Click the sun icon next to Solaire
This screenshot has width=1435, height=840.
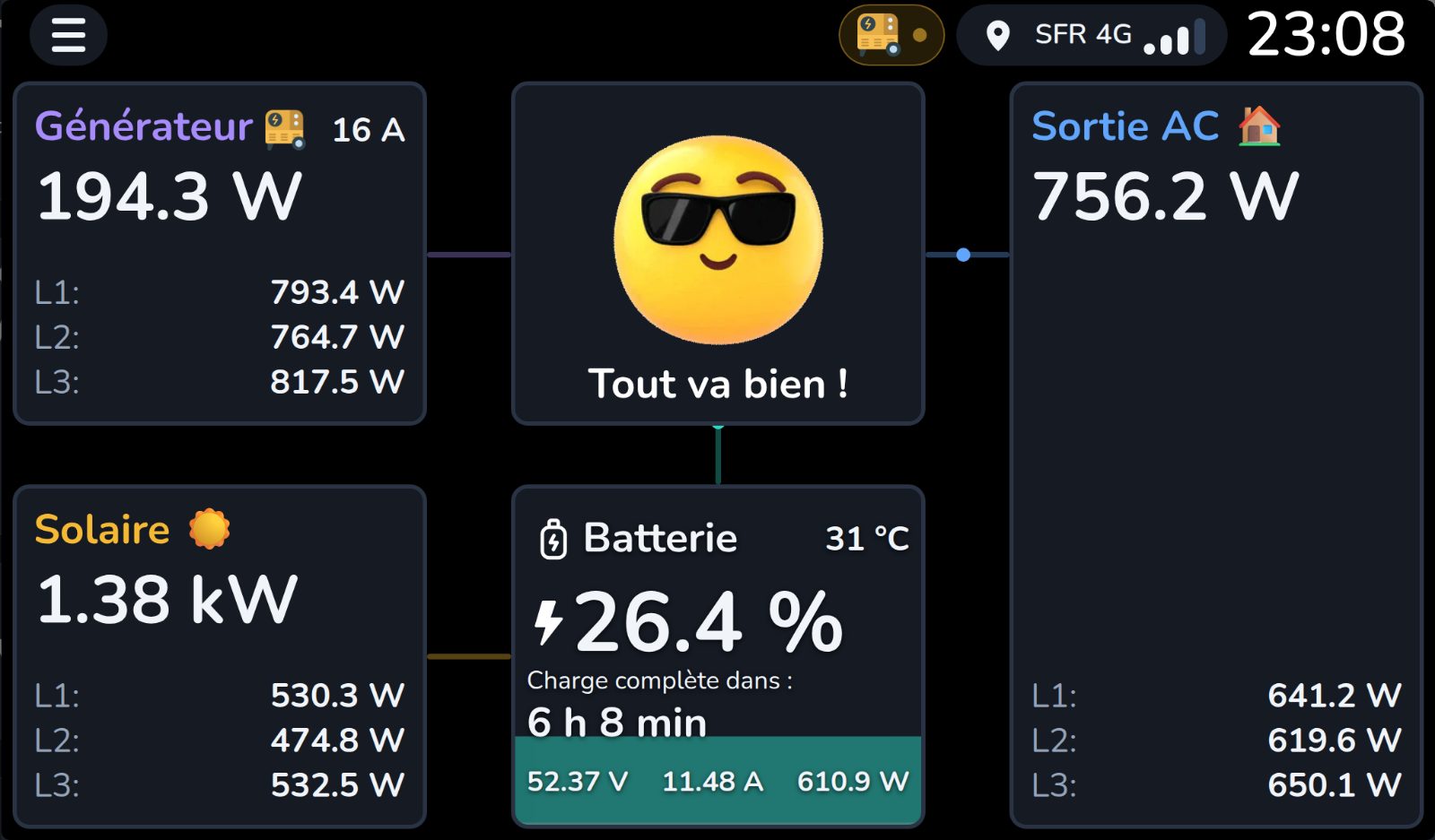coord(210,529)
